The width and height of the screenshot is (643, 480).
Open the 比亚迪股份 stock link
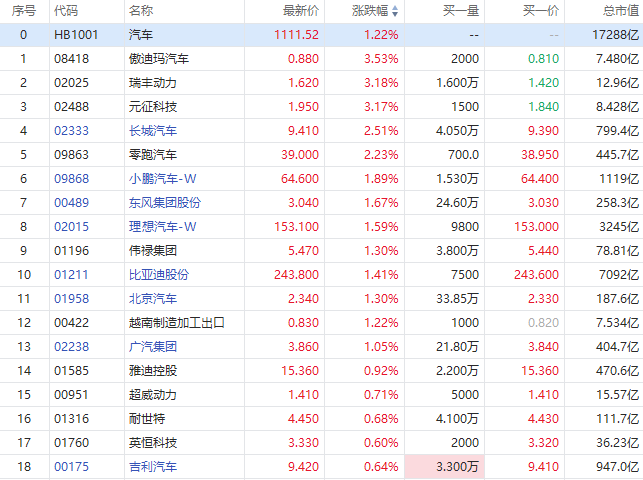pos(159,275)
